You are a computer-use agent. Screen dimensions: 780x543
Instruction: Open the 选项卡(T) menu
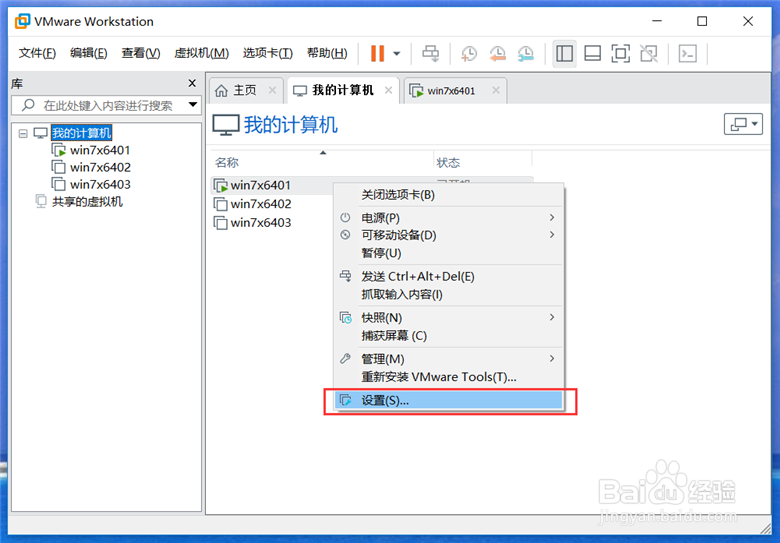coord(268,53)
